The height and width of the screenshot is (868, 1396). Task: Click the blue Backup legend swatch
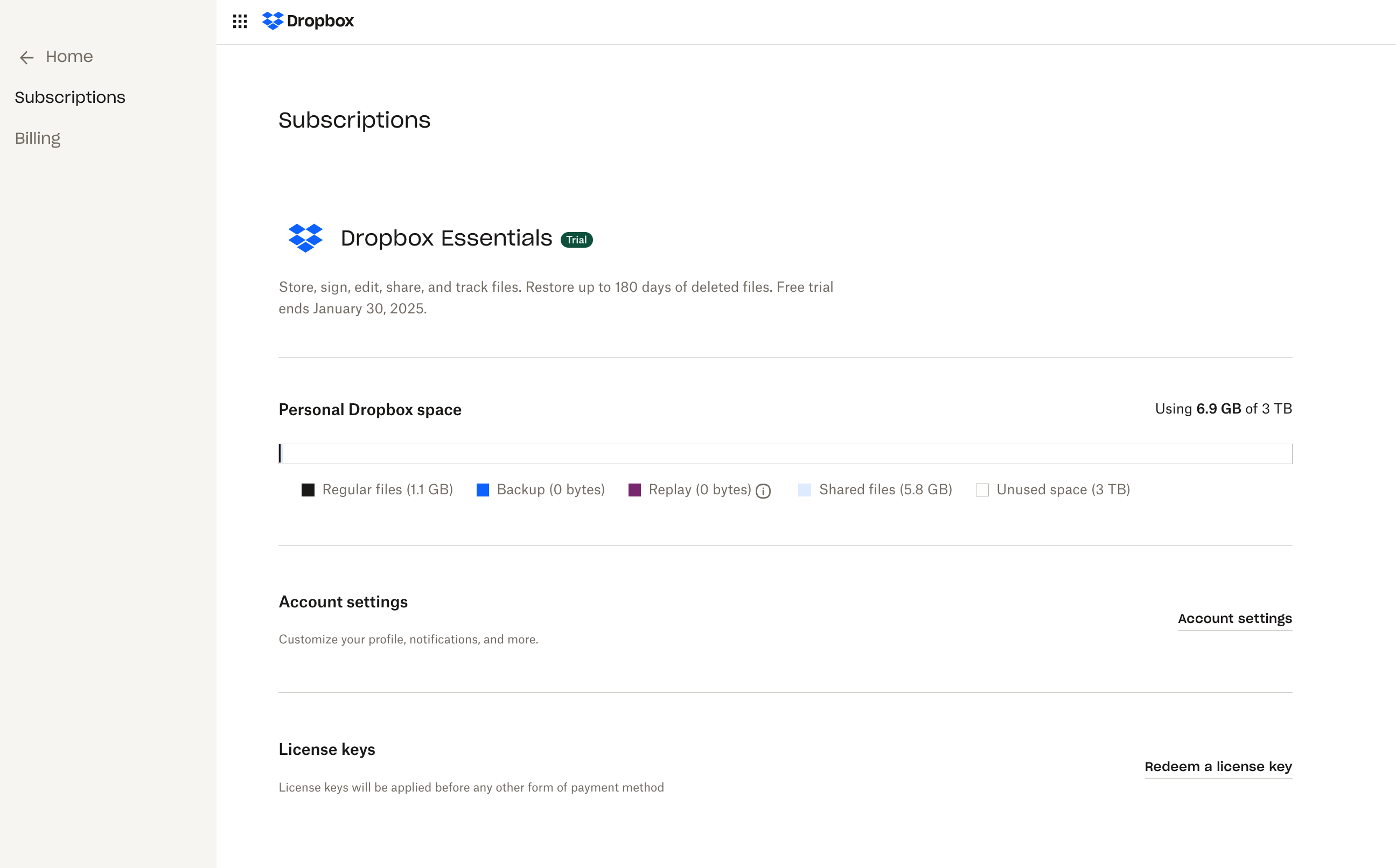483,489
